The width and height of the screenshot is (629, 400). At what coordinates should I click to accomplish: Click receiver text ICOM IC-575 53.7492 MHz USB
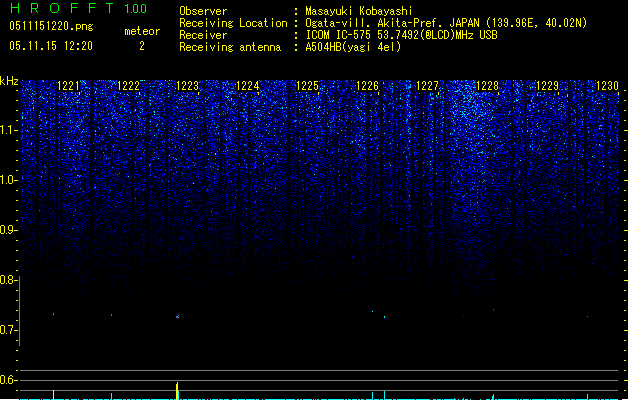coord(402,35)
